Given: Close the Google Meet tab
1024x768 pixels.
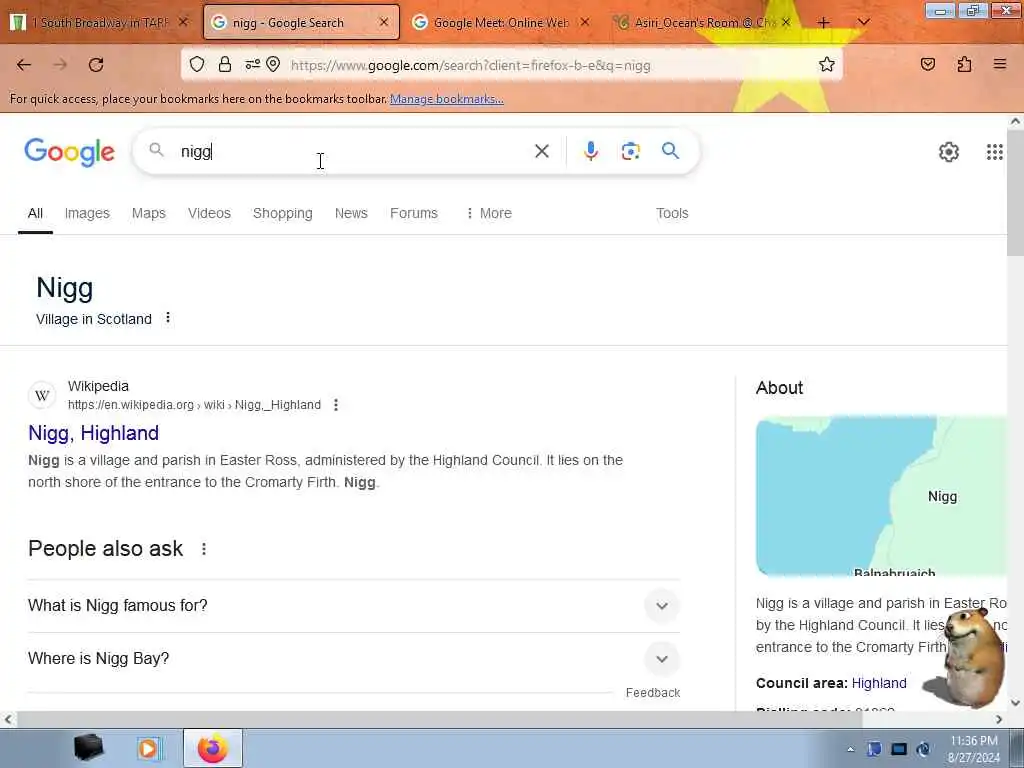Looking at the screenshot, I should 584,22.
